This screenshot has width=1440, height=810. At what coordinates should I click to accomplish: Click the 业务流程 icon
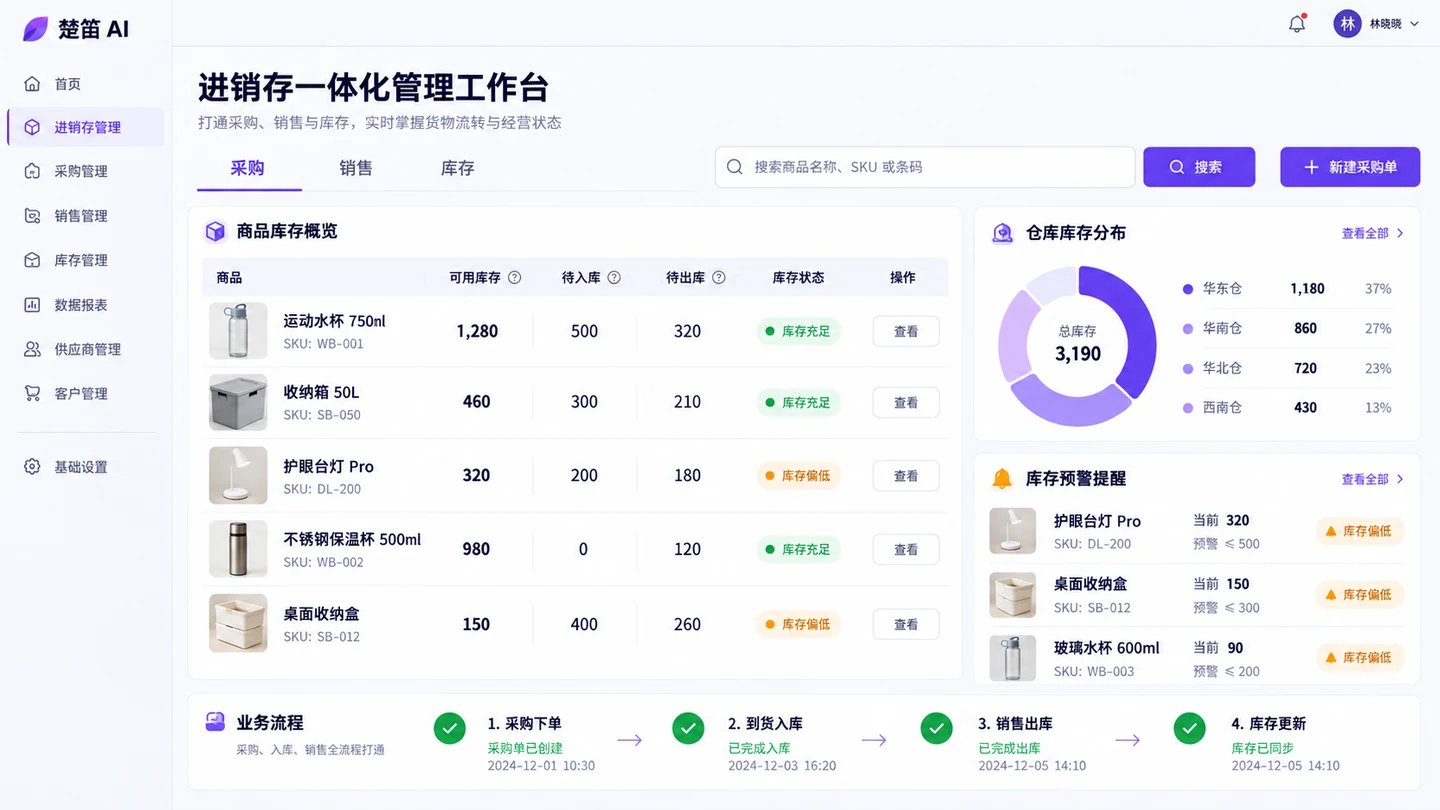click(x=215, y=722)
